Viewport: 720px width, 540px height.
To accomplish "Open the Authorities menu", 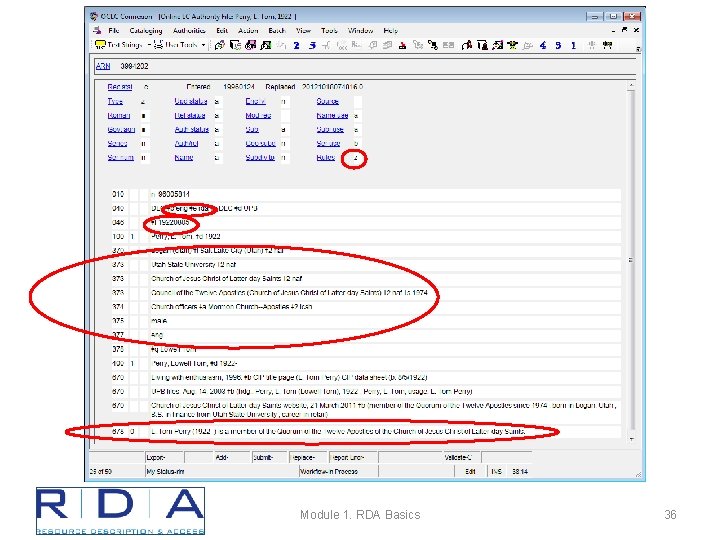I will click(x=189, y=30).
